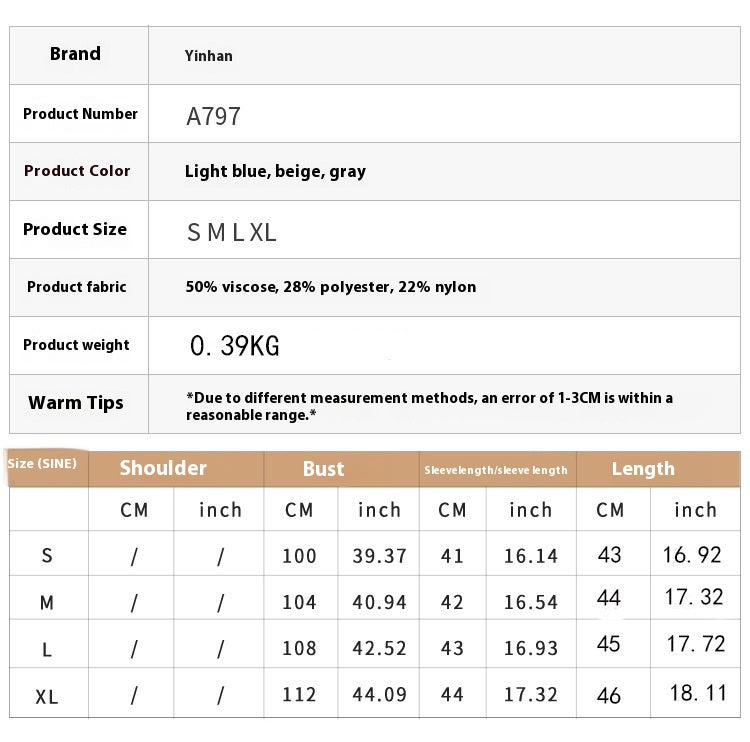Viewport: 750px width, 742px height.
Task: Click the 0.39KG product weight value
Action: [x=235, y=346]
